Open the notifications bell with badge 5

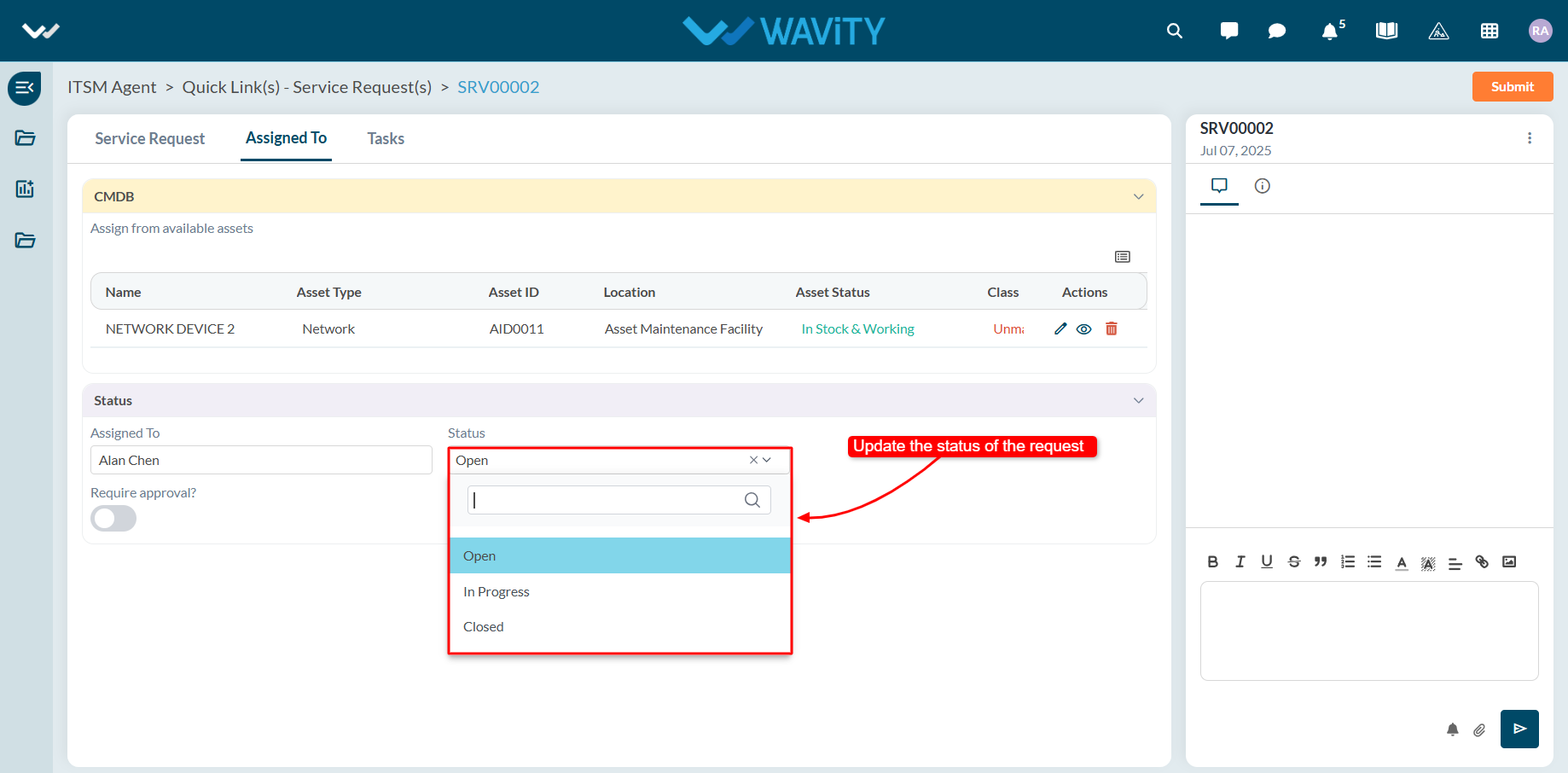tap(1332, 31)
